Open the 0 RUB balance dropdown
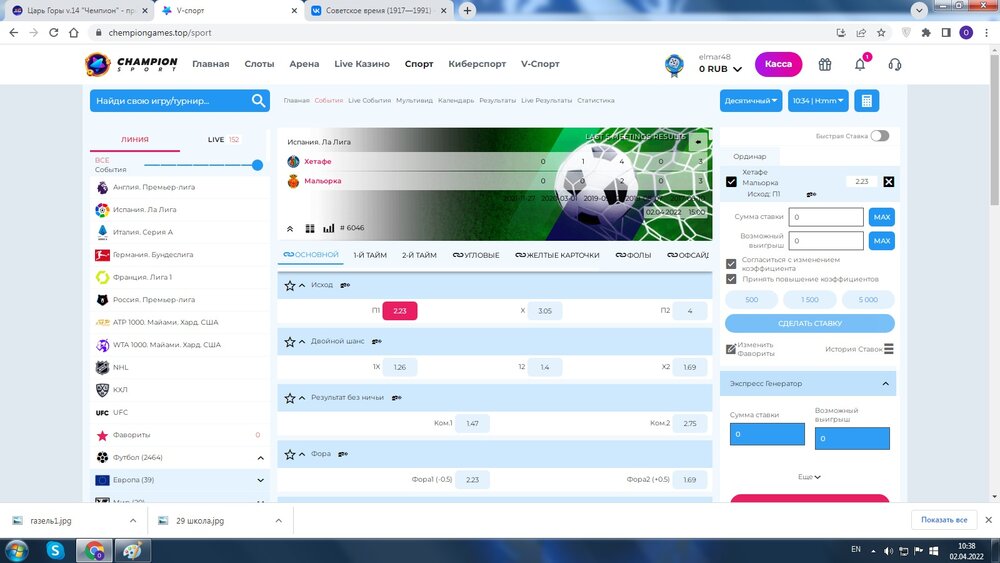Viewport: 1000px width, 563px height. (x=720, y=69)
